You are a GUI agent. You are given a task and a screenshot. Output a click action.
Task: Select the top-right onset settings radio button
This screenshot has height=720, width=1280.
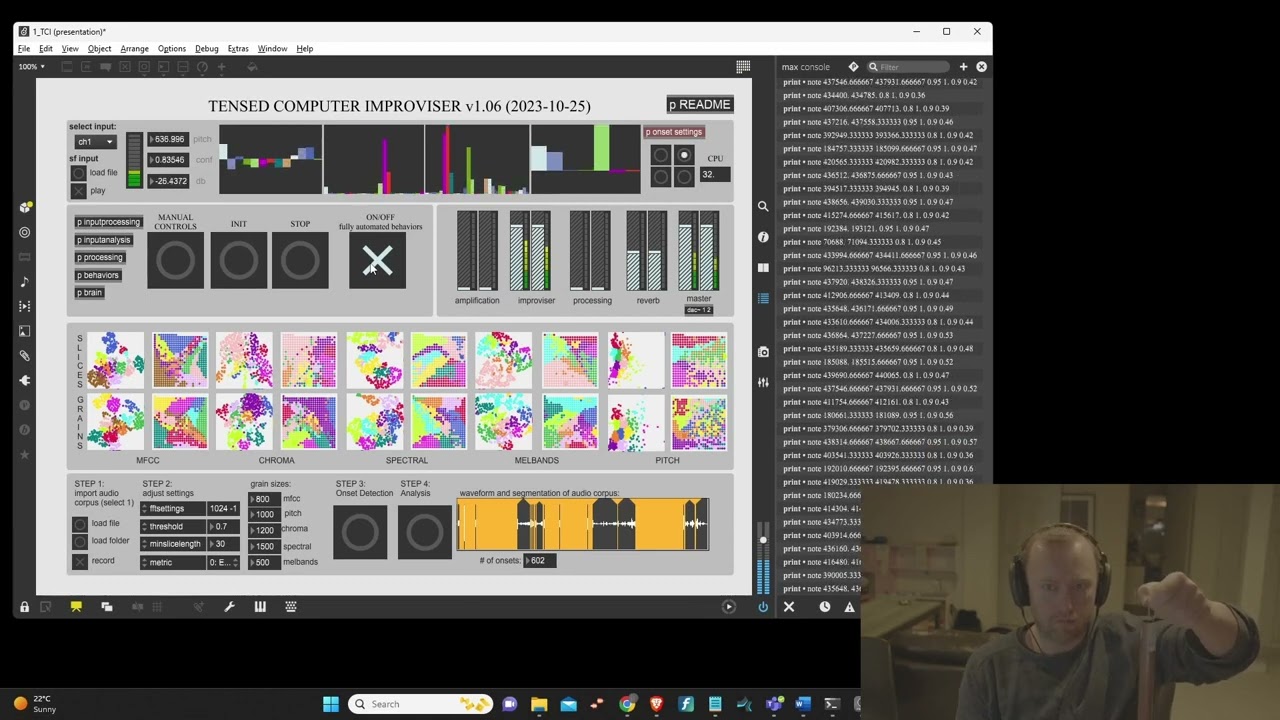[x=684, y=155]
